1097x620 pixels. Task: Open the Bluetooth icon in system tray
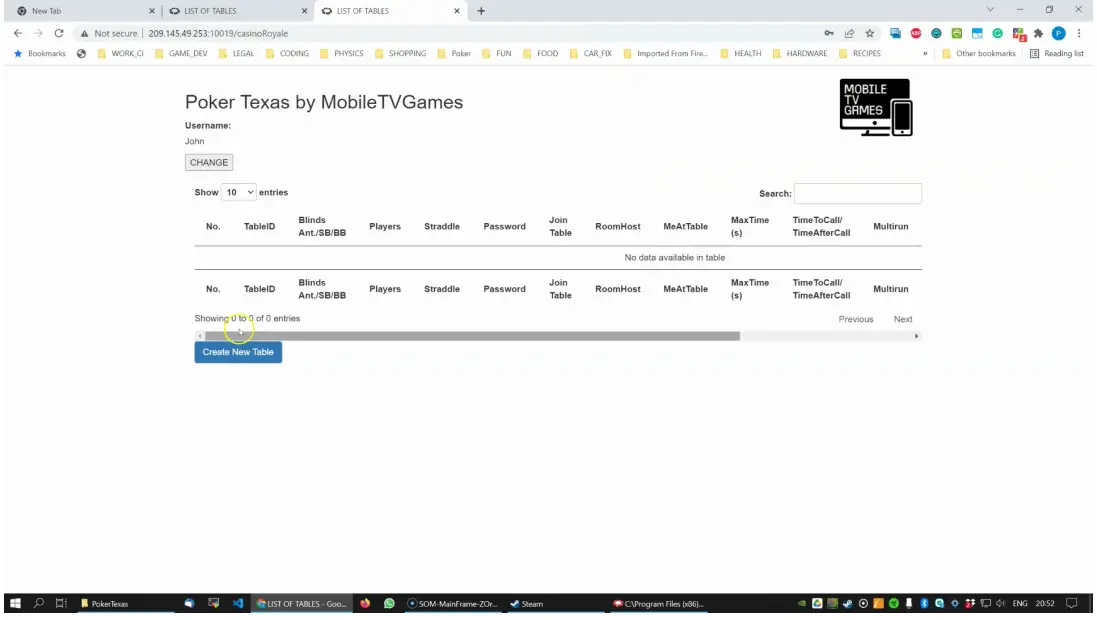[x=924, y=604]
